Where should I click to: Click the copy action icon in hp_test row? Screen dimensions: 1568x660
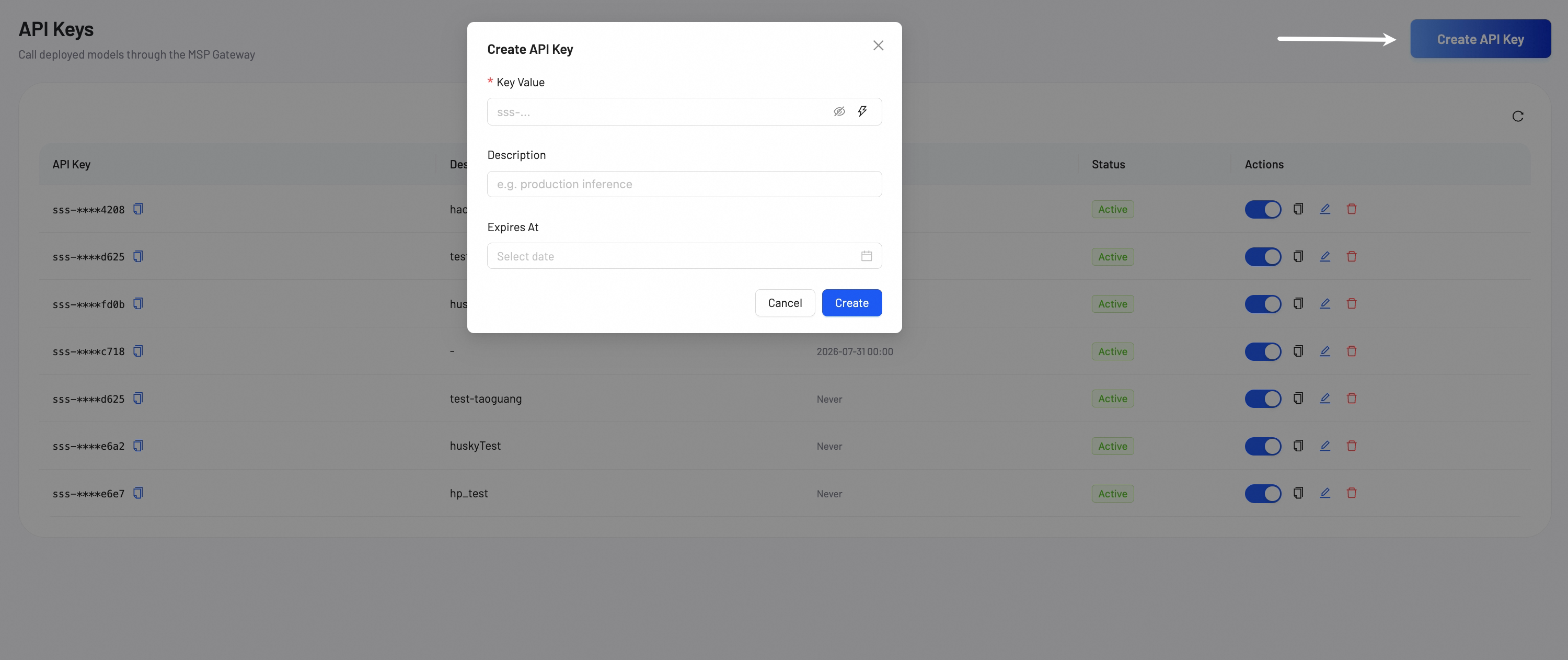[x=1298, y=493]
